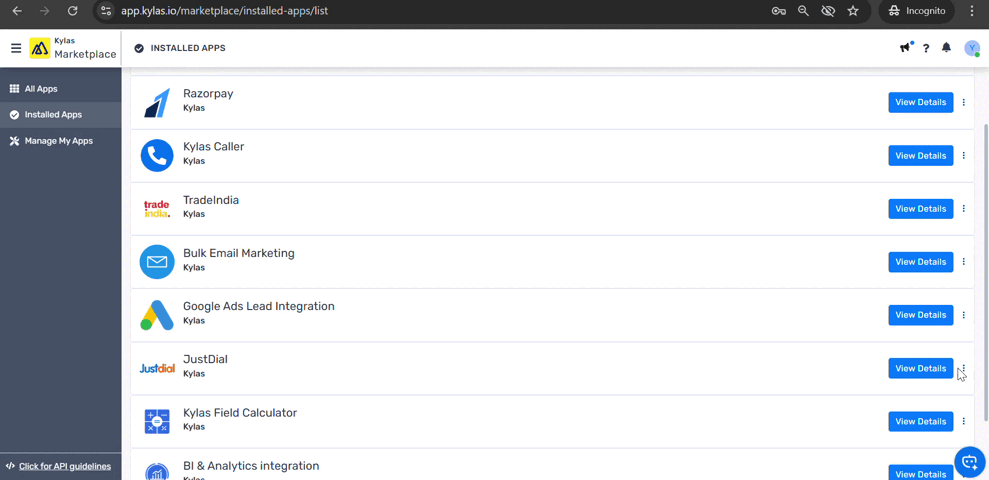
Task: Go to All Apps
Action: tap(61, 89)
